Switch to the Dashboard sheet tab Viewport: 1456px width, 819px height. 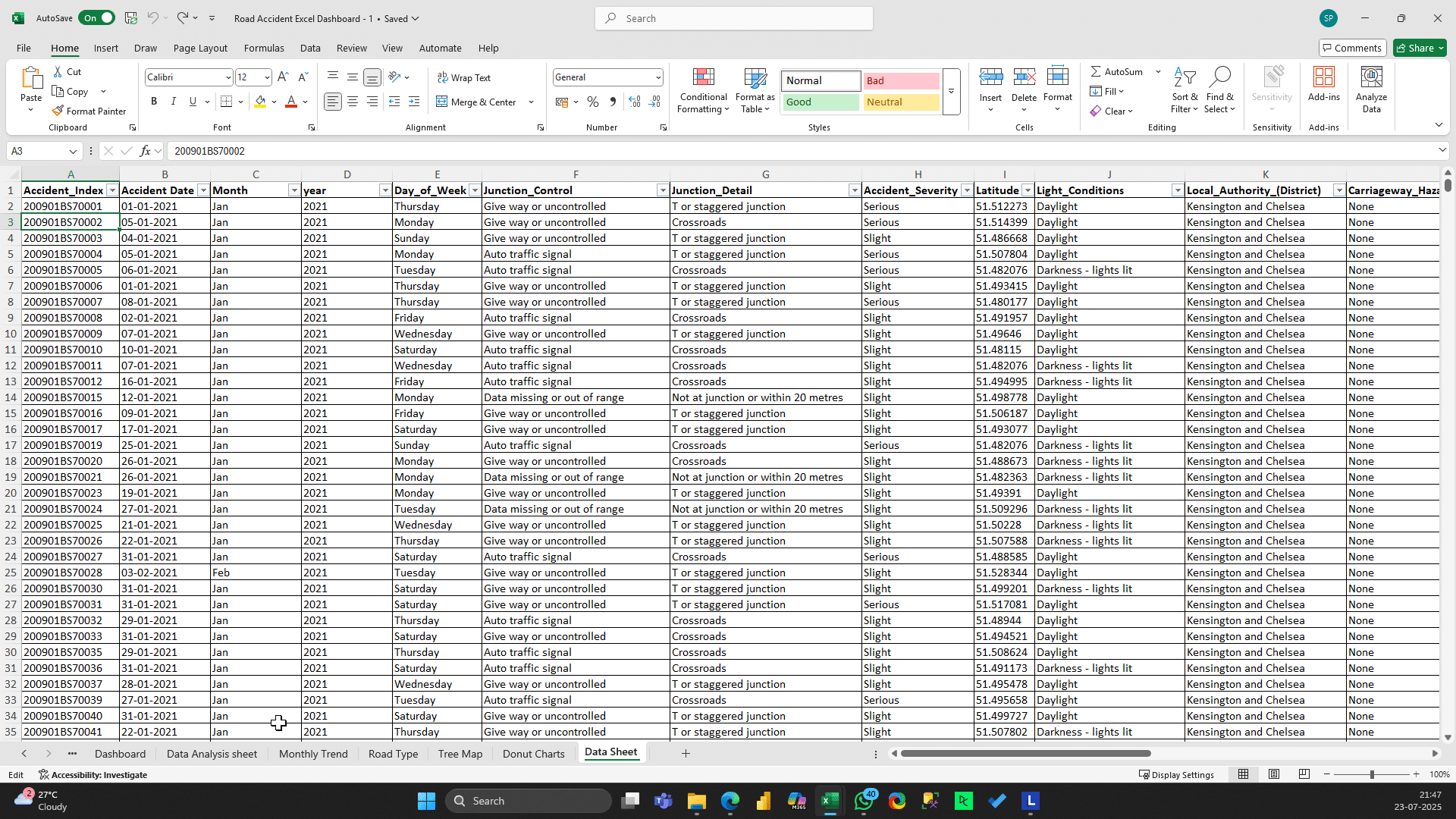tap(120, 754)
